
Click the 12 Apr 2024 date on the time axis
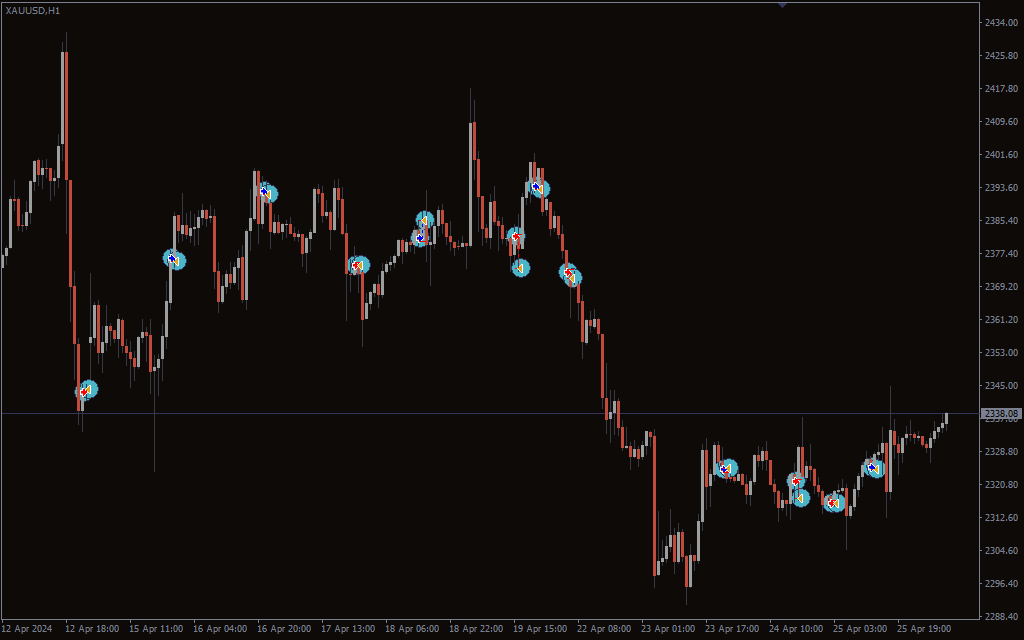click(x=27, y=629)
